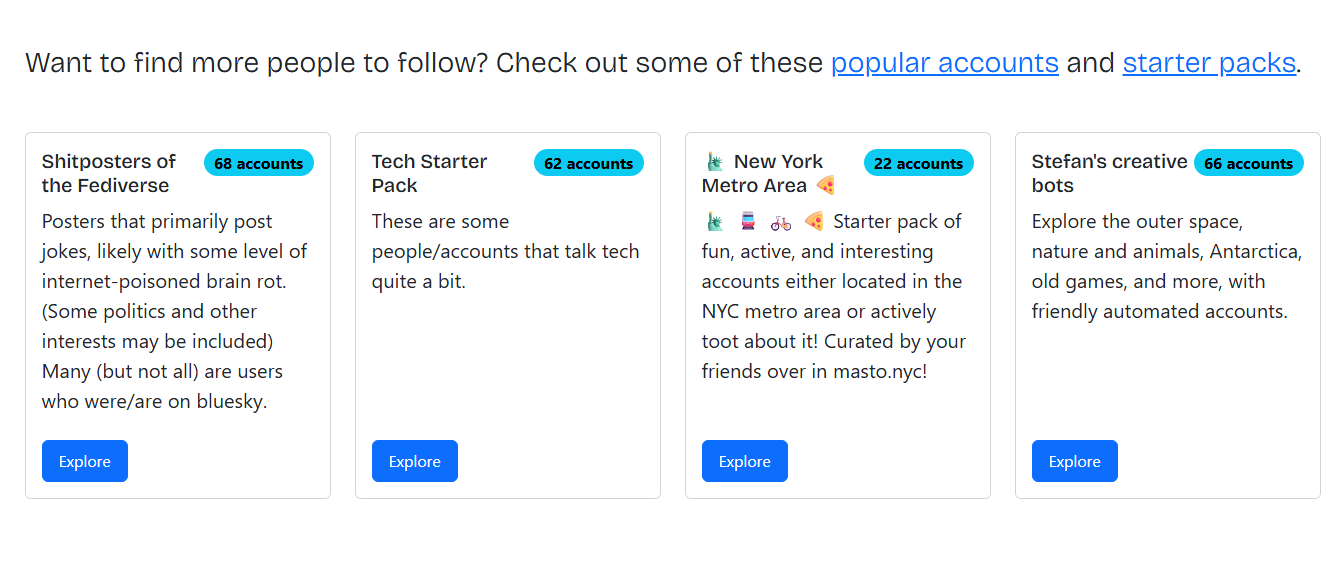Click the 22 accounts badge
The image size is (1340, 582).
919,163
